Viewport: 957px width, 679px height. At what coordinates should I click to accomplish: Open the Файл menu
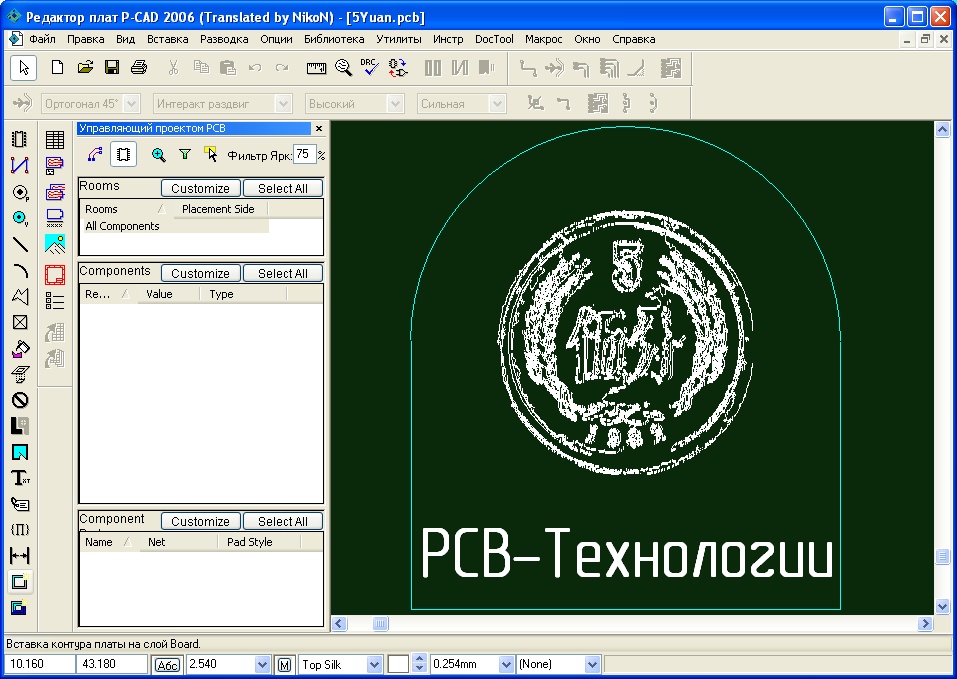(42, 39)
